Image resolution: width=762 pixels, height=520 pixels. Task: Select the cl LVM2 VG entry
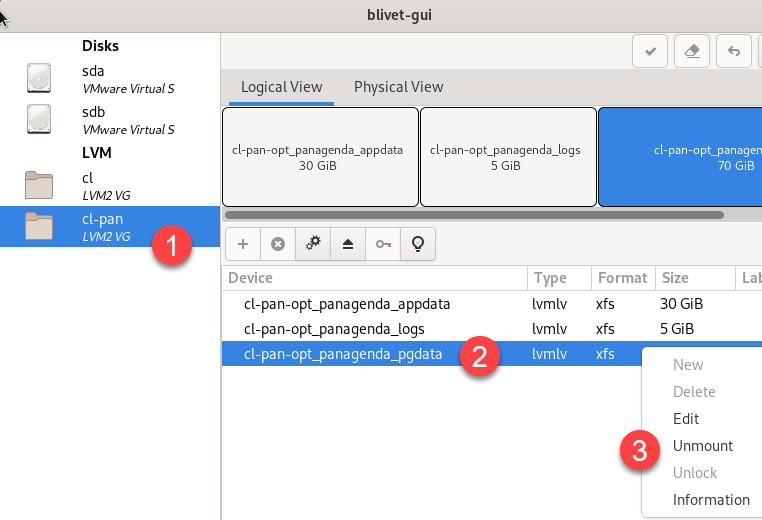pos(110,185)
